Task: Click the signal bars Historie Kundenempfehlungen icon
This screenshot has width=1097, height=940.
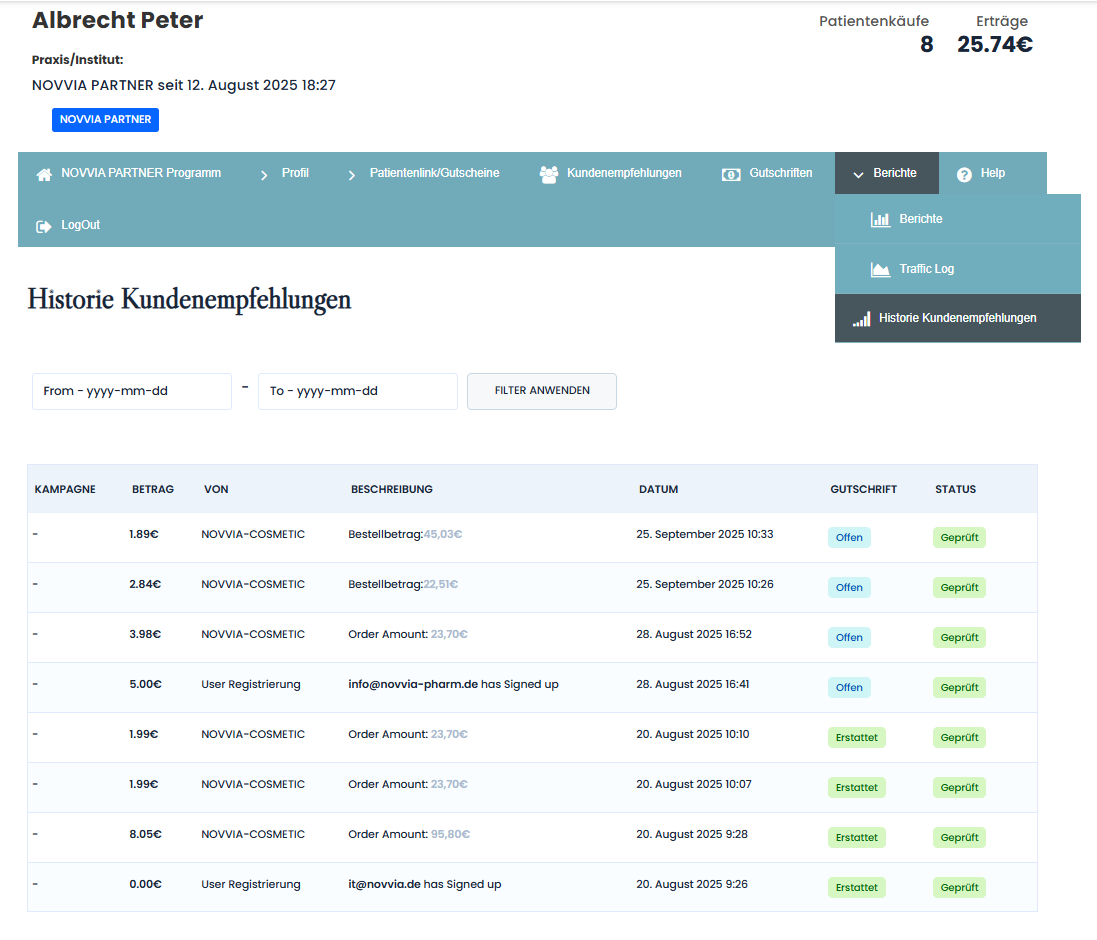Action: (861, 319)
